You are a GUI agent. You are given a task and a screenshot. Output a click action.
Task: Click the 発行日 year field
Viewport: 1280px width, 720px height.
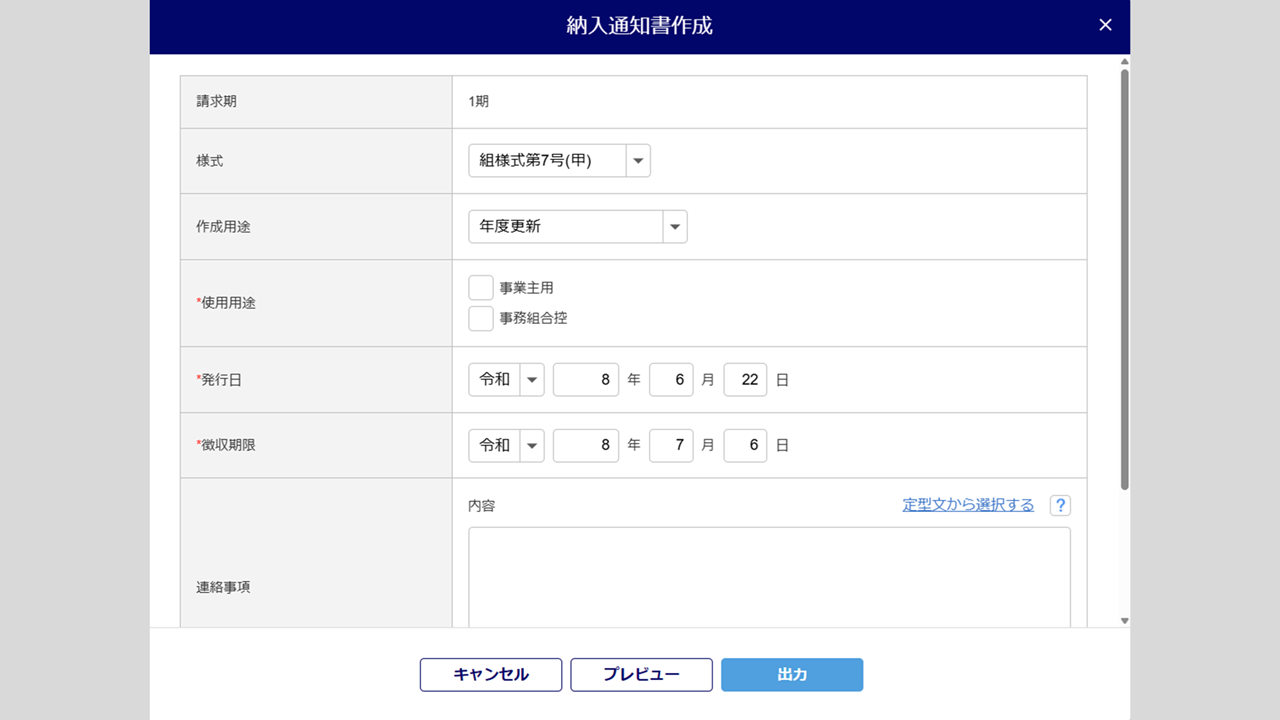(x=586, y=380)
